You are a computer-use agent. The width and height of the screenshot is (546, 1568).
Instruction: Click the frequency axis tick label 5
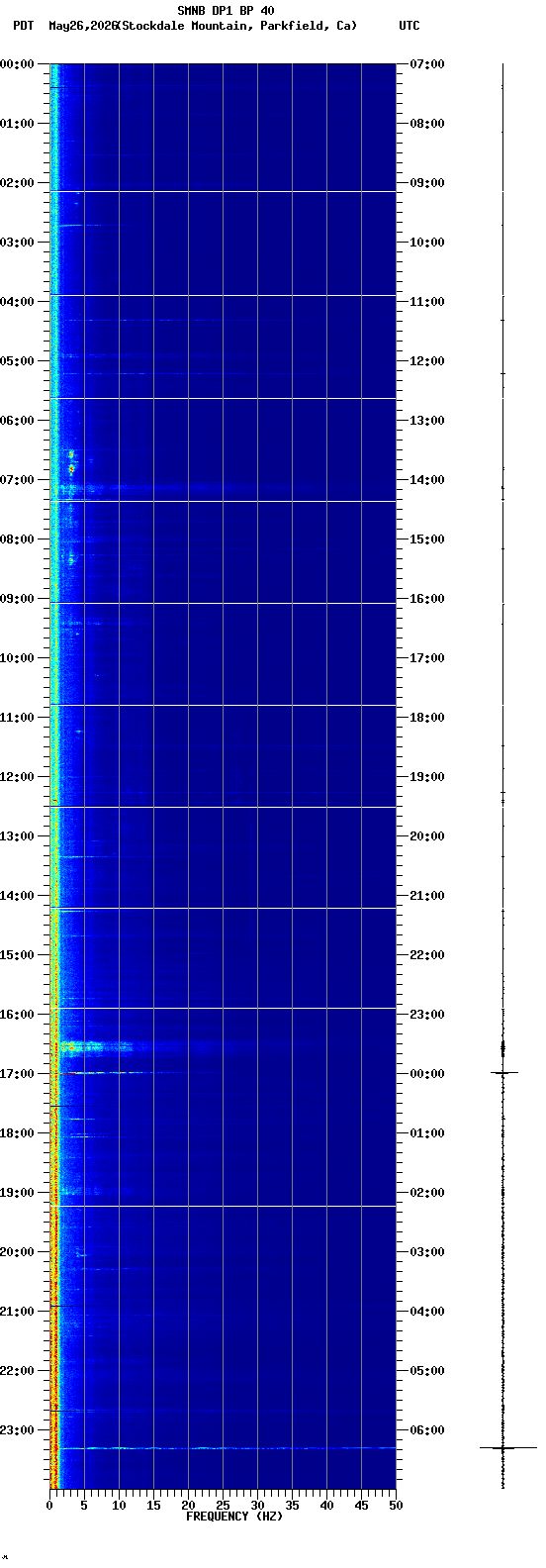84,1506
